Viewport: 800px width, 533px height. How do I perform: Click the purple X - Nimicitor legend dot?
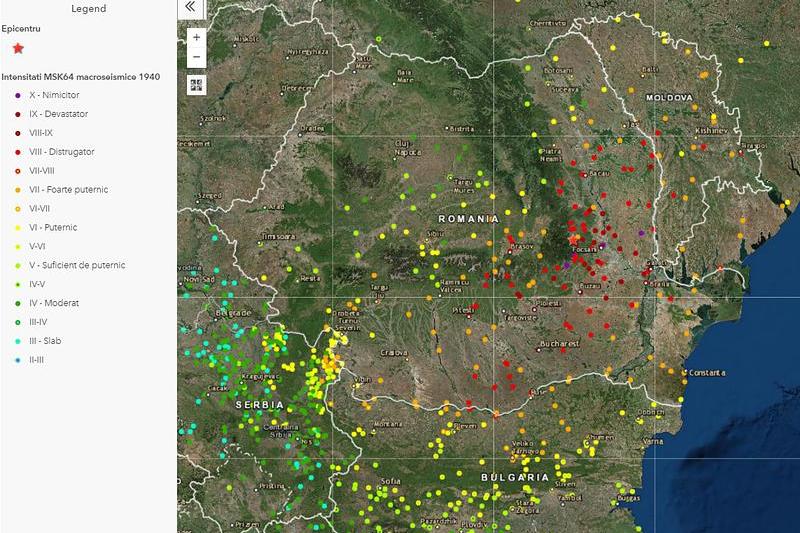(18, 95)
